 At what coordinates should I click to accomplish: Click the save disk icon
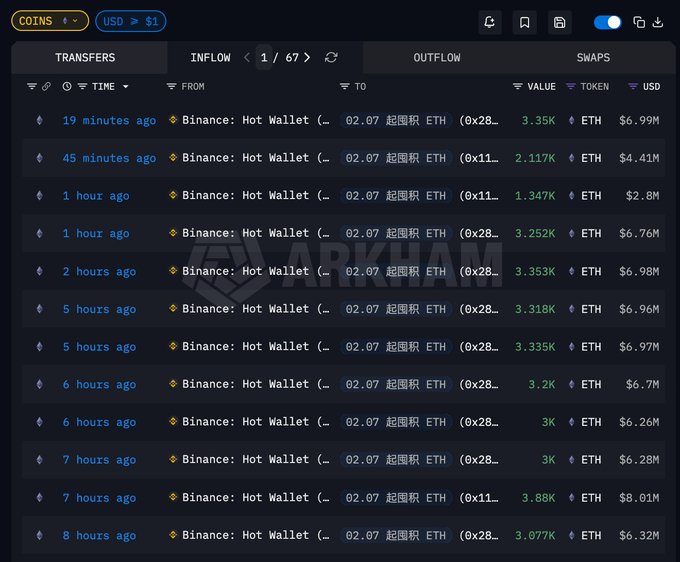point(559,22)
